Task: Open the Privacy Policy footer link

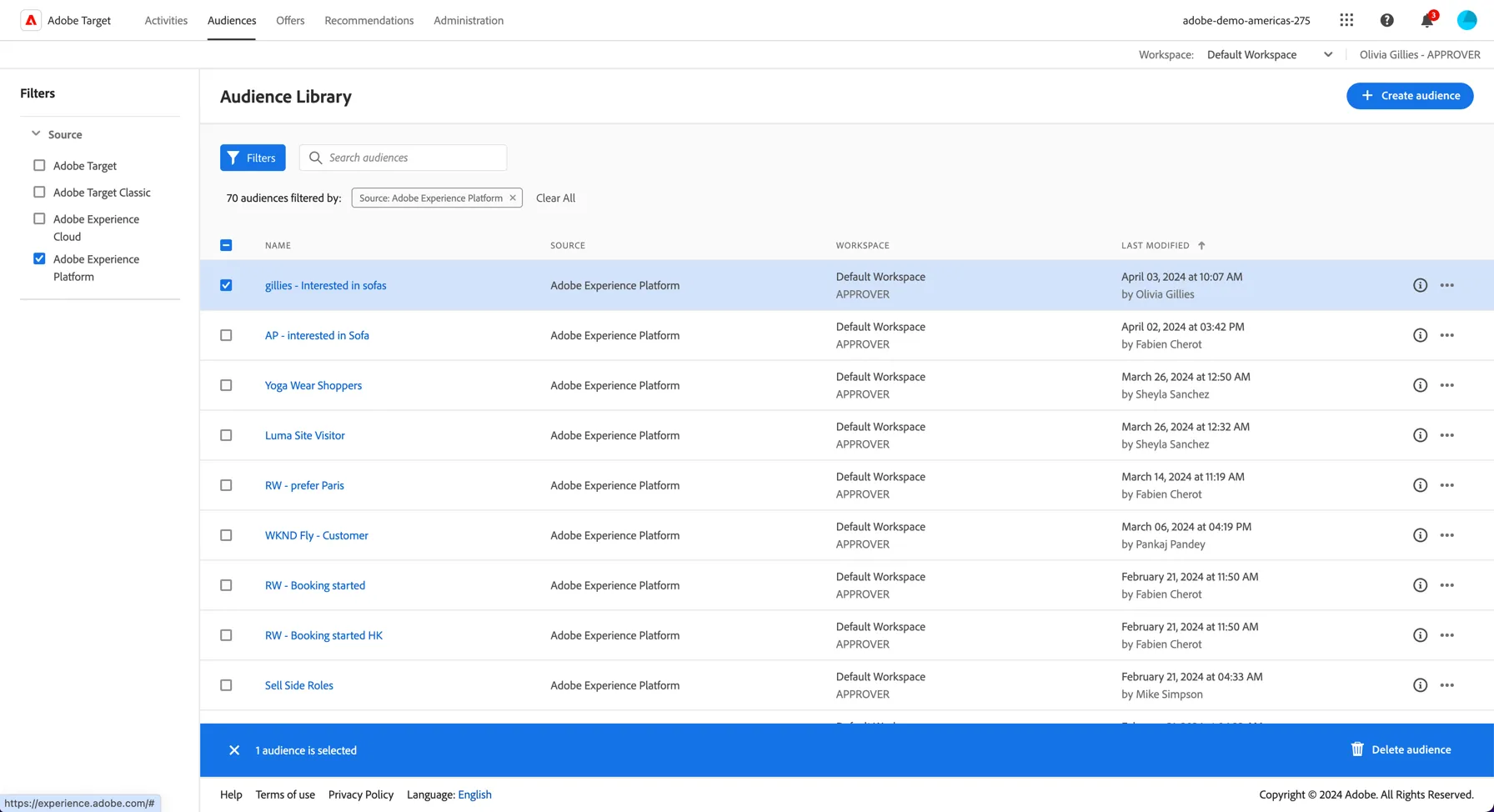Action: (361, 794)
